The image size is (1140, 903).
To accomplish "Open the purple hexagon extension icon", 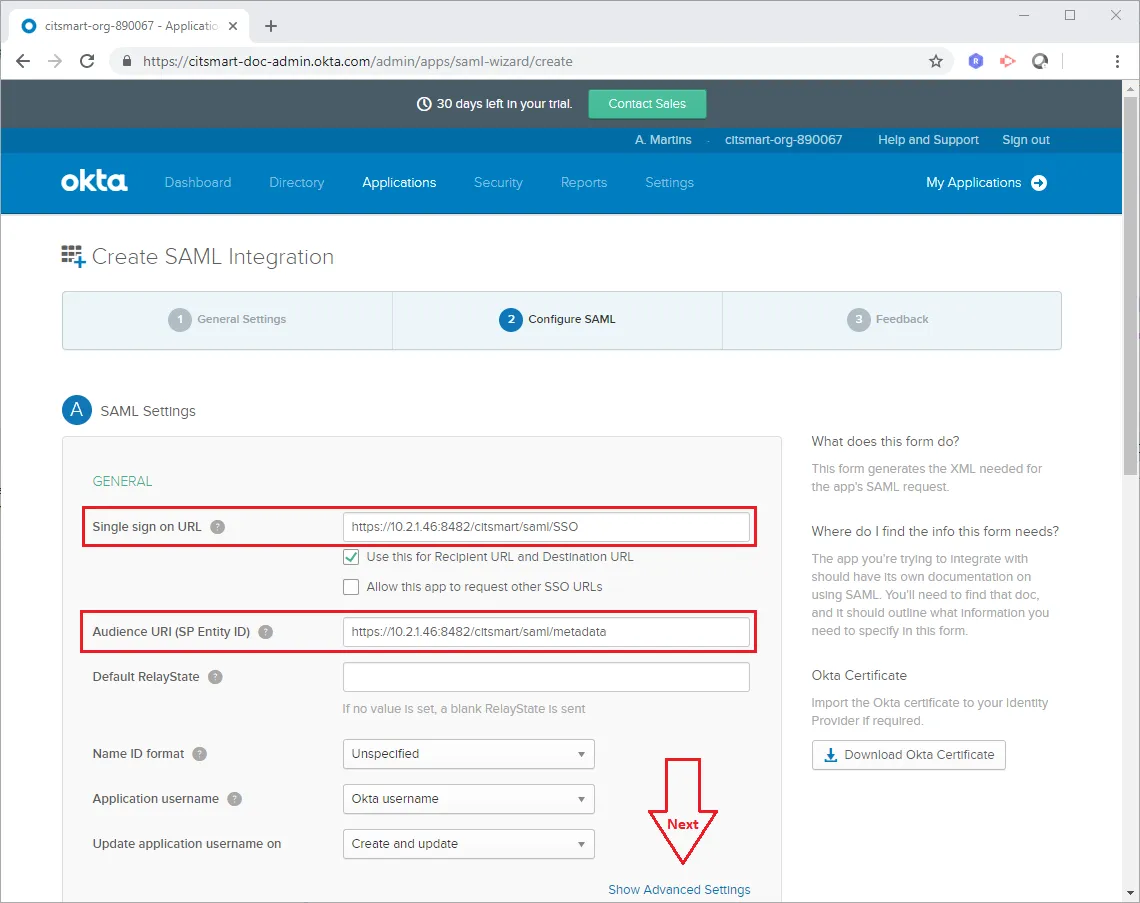I will coord(976,61).
